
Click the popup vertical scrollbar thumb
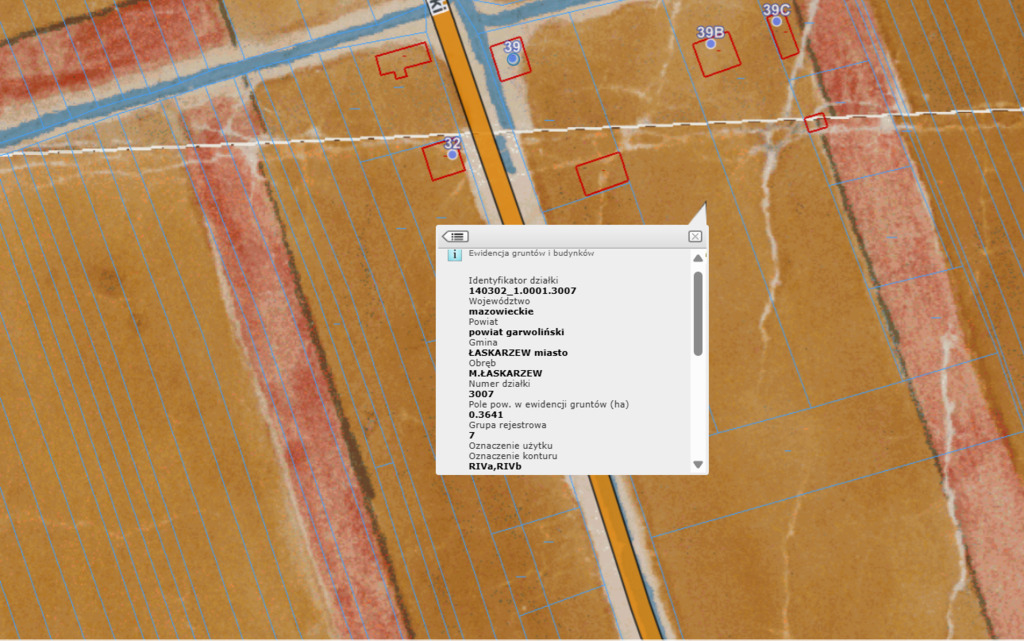coord(698,312)
